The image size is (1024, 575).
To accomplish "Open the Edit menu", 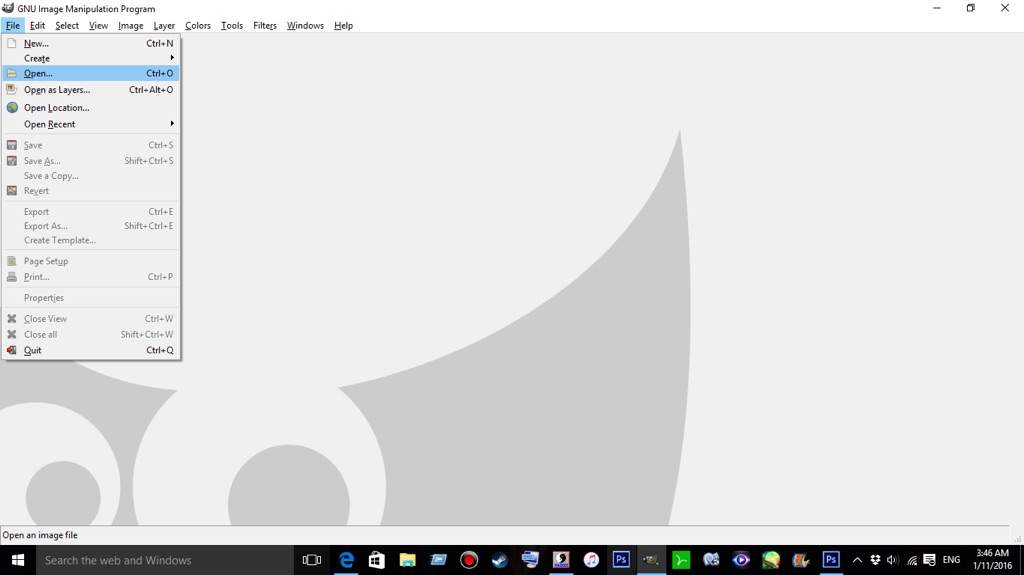I will (37, 25).
